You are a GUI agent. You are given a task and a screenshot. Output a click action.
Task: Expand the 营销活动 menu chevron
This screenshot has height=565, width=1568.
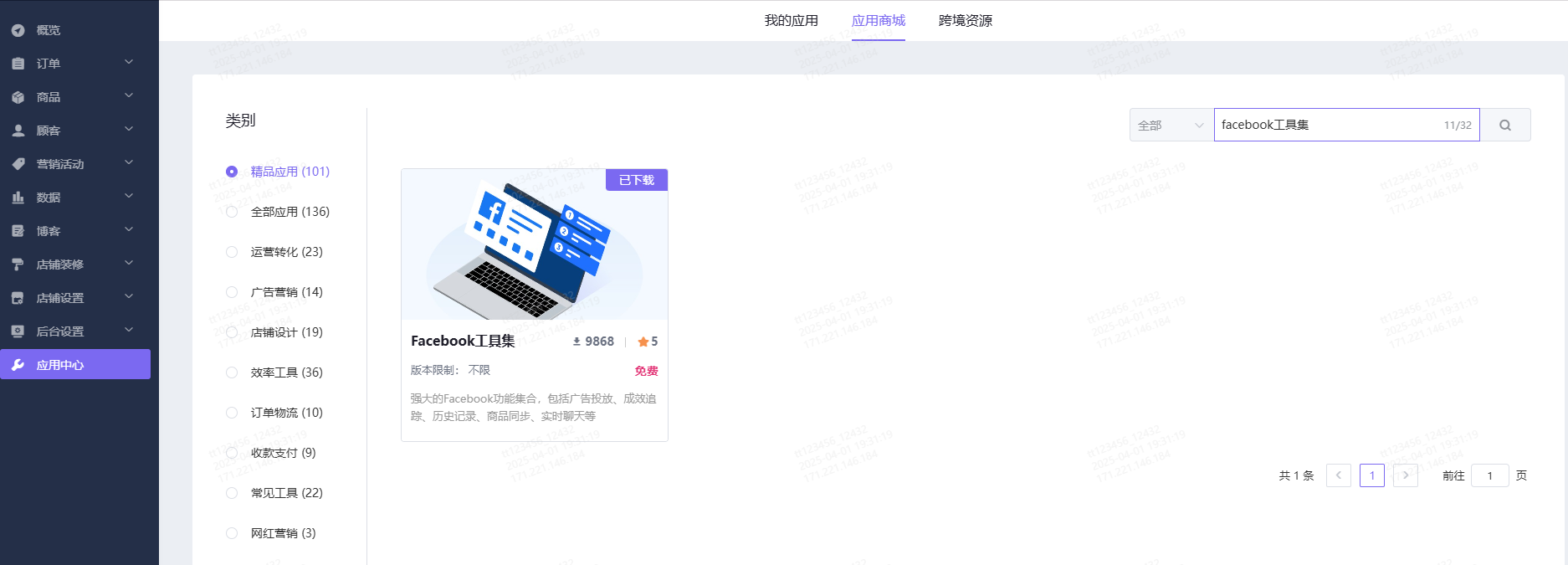click(129, 162)
